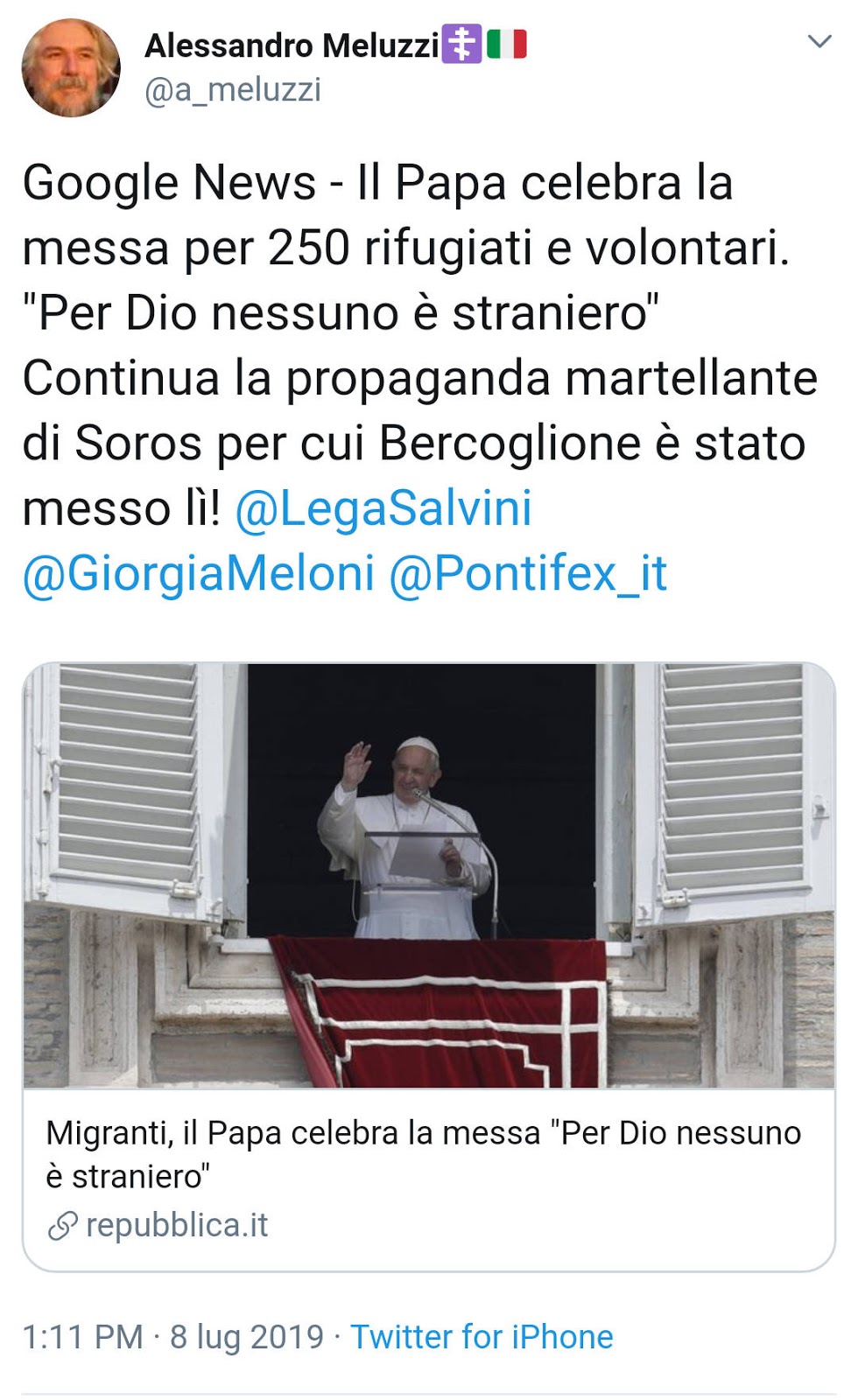Select the tweet body text

point(420,378)
